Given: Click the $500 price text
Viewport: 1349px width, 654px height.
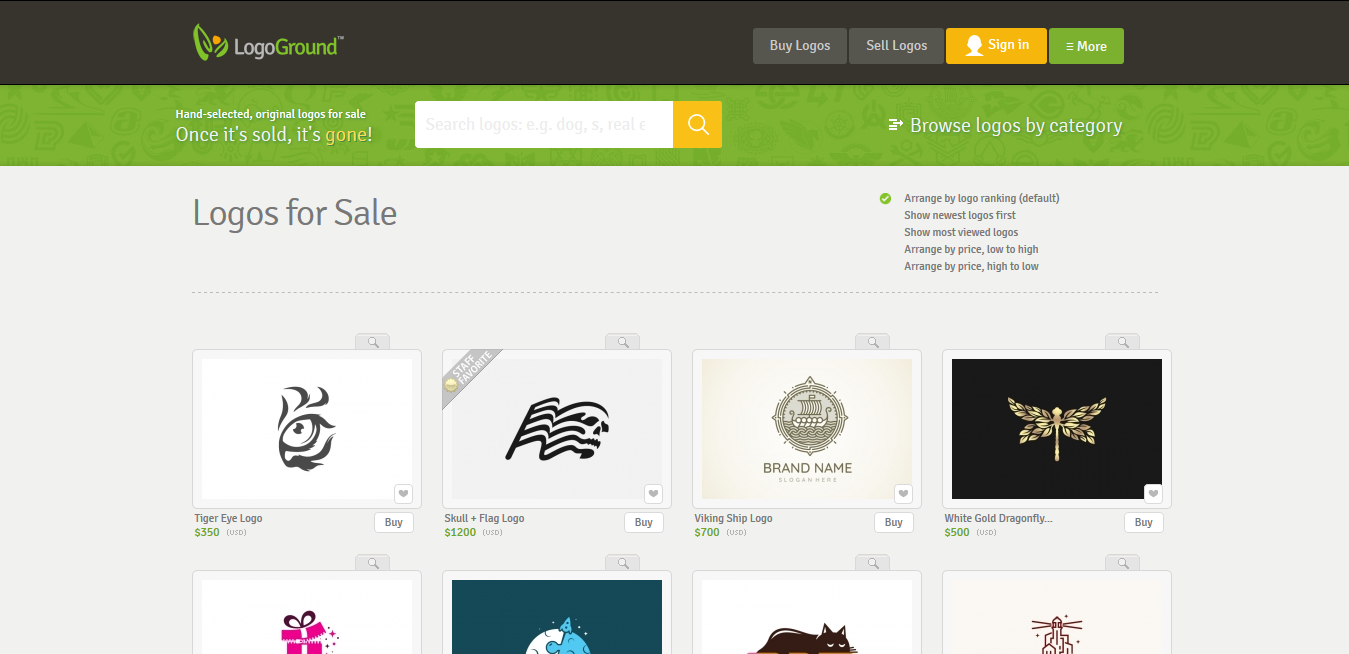Looking at the screenshot, I should coord(957,533).
